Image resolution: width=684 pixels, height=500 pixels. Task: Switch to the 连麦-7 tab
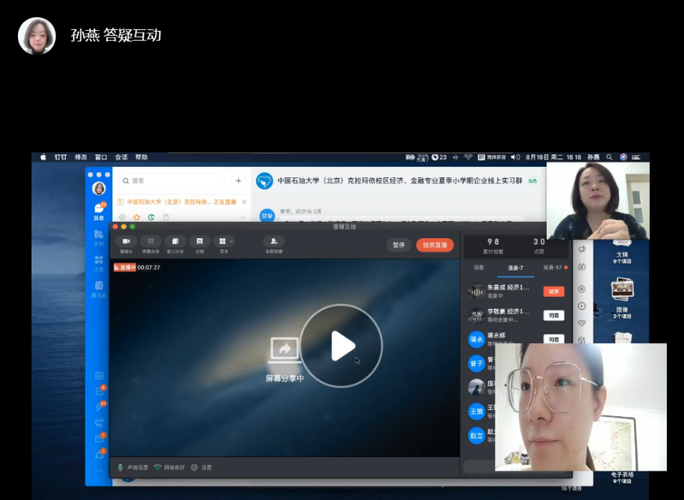pos(516,268)
